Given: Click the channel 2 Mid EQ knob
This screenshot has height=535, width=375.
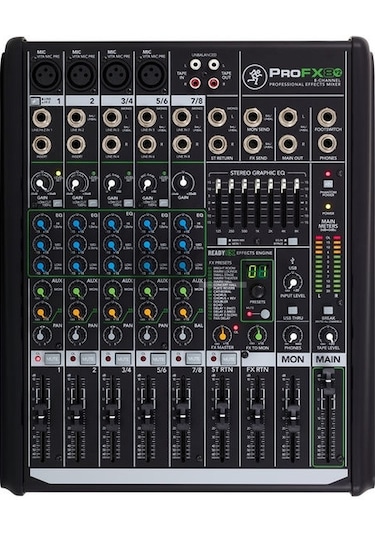Looking at the screenshot, I should 76,245.
